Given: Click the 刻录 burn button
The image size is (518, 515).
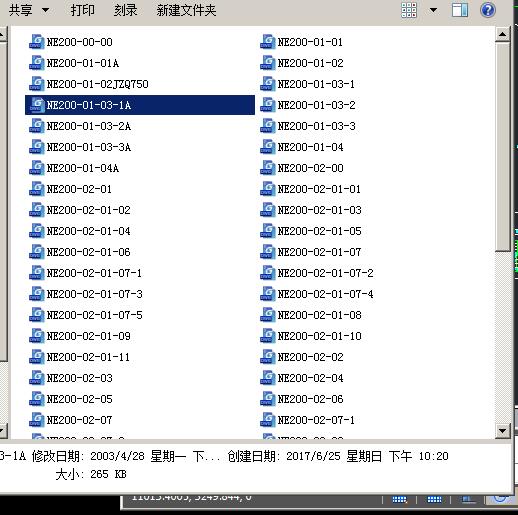Looking at the screenshot, I should click(x=125, y=10).
